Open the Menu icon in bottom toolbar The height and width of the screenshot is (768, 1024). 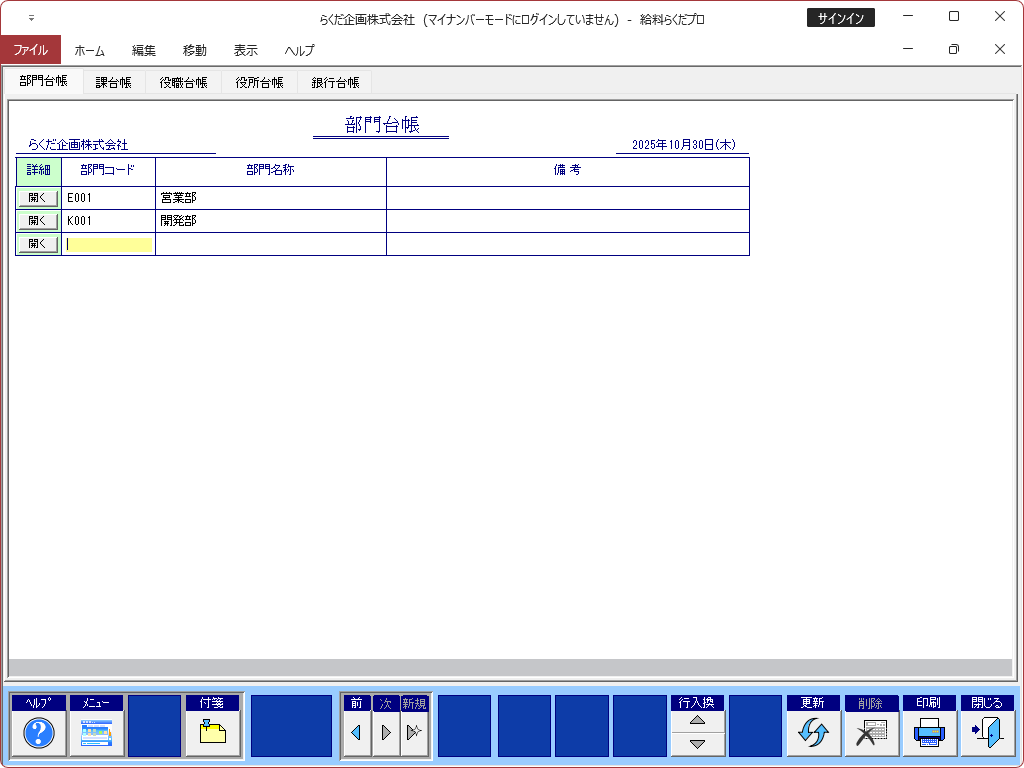(97, 734)
